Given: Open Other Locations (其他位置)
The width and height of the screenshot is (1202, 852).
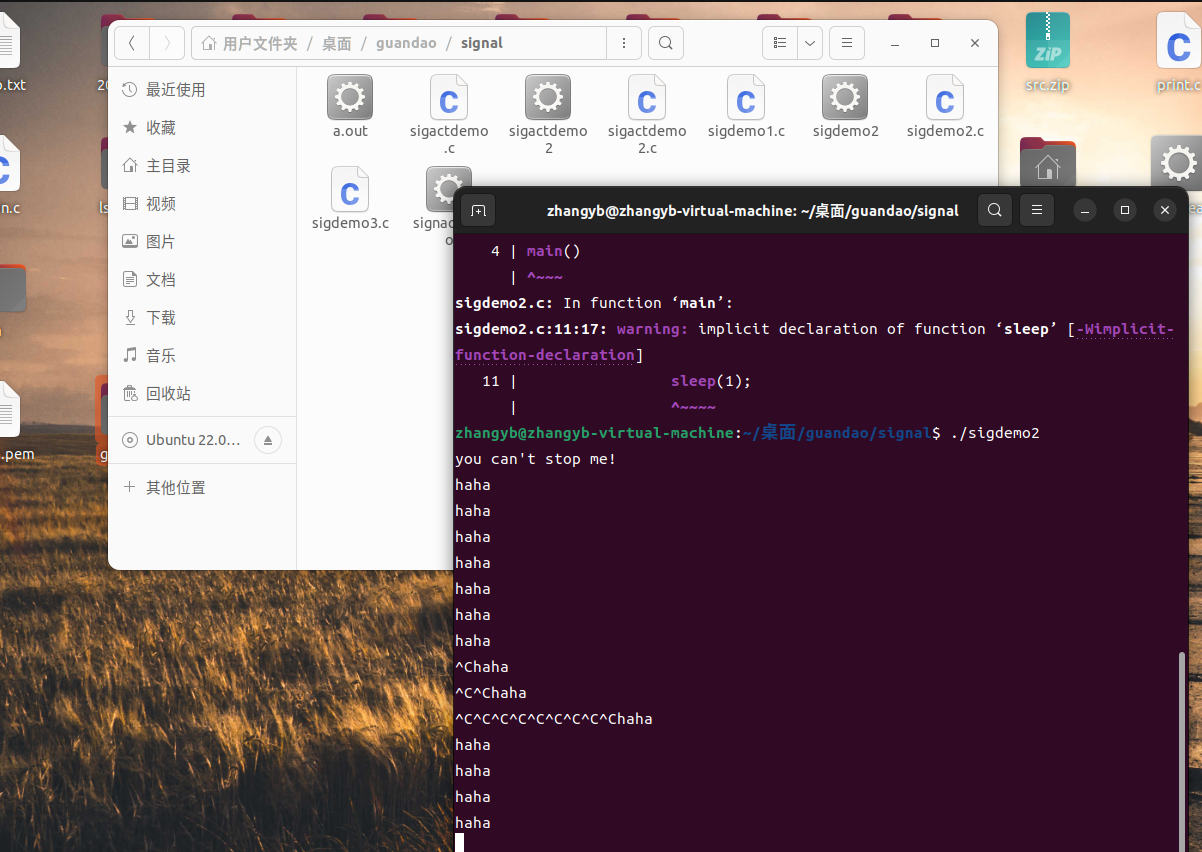Looking at the screenshot, I should (202, 488).
